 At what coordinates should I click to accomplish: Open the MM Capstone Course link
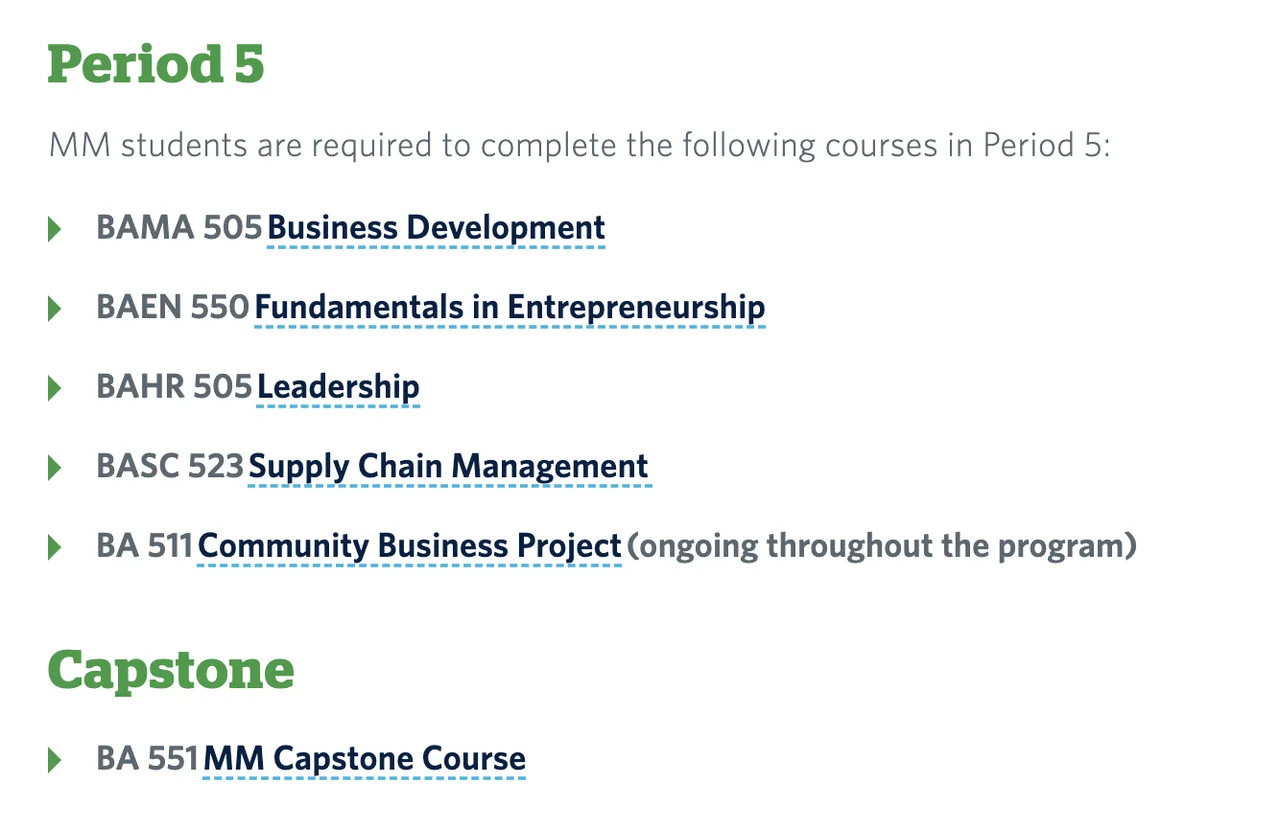pos(364,758)
